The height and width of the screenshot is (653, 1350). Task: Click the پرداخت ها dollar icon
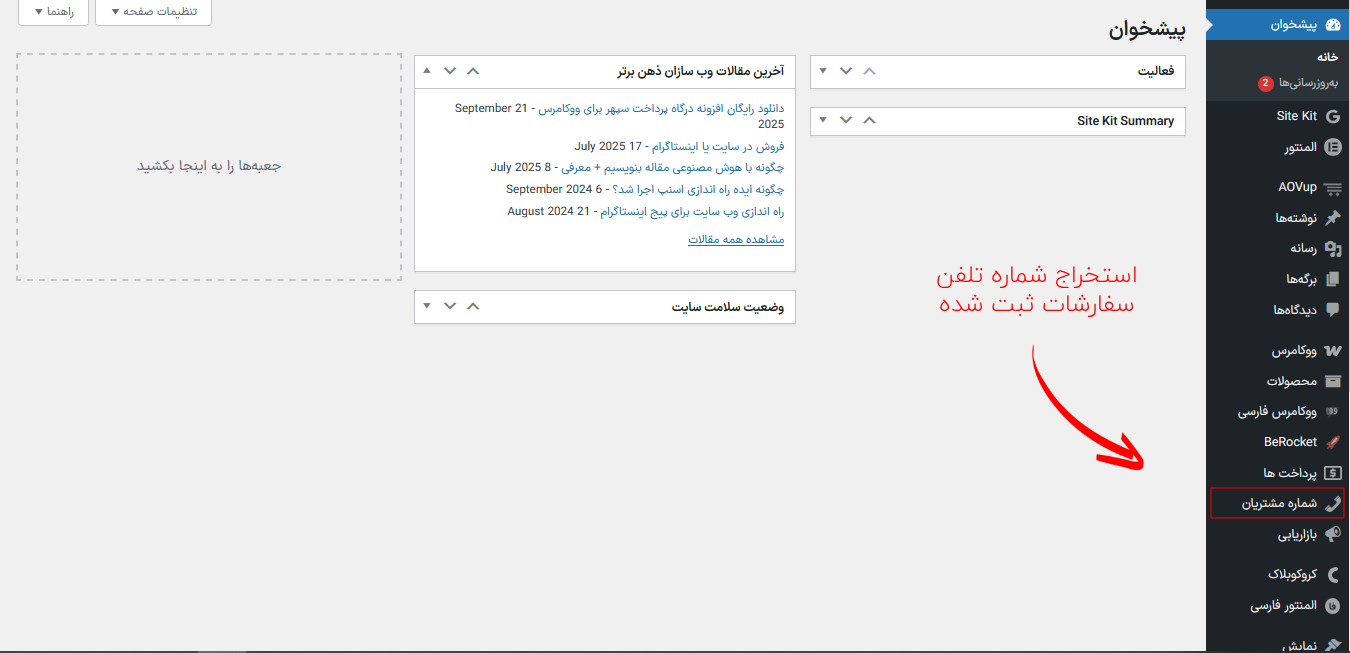pos(1332,473)
